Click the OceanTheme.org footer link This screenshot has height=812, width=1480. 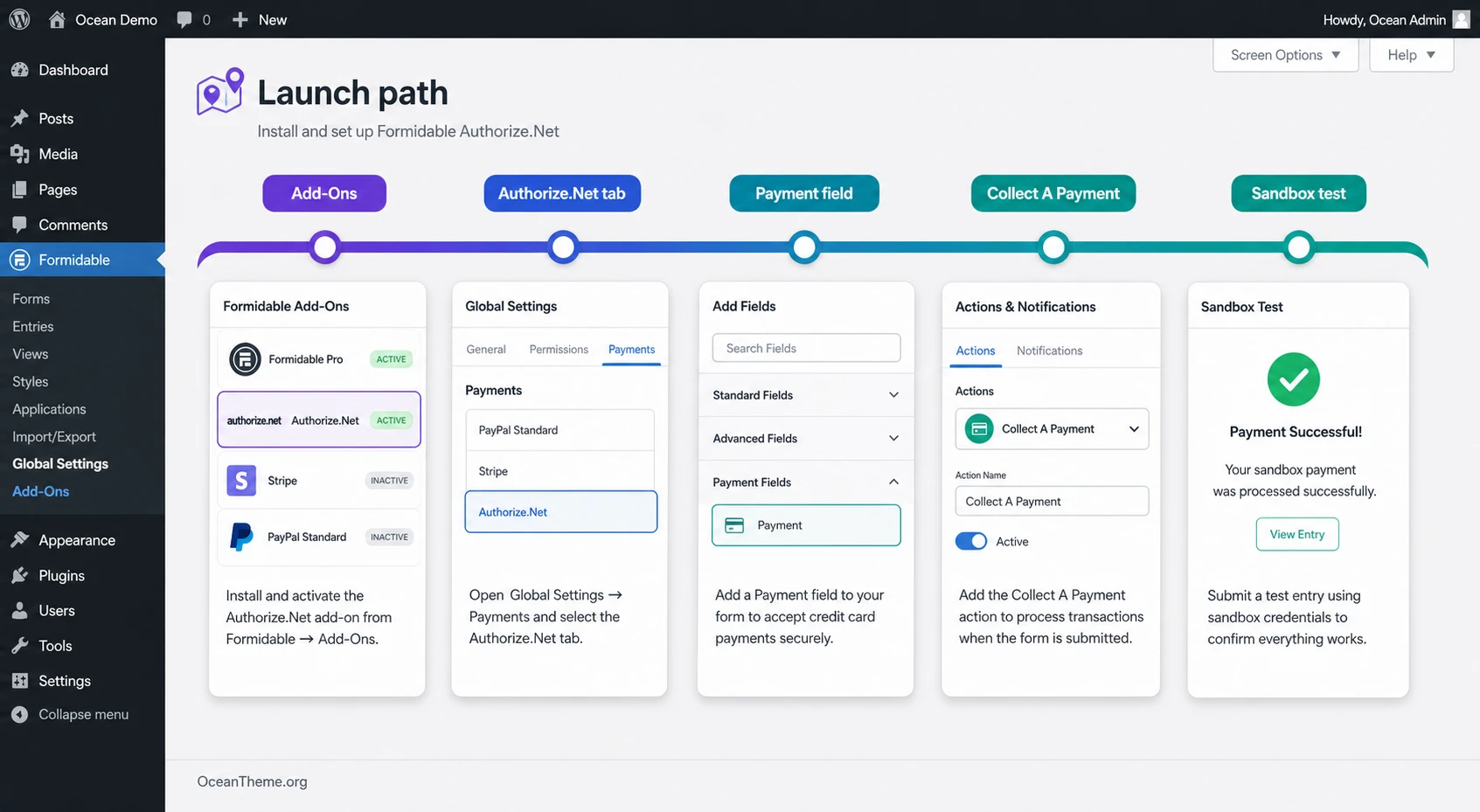coord(252,781)
